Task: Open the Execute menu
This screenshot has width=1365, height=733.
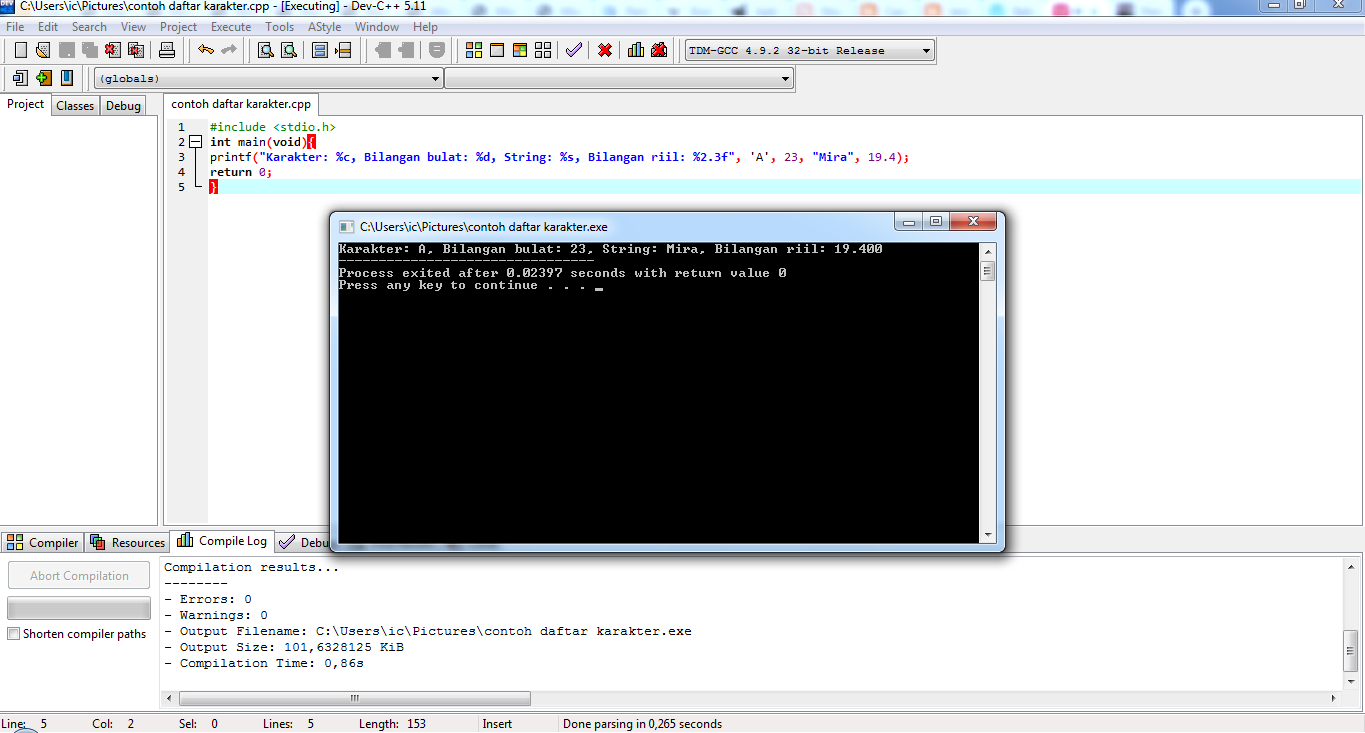Action: (x=231, y=27)
